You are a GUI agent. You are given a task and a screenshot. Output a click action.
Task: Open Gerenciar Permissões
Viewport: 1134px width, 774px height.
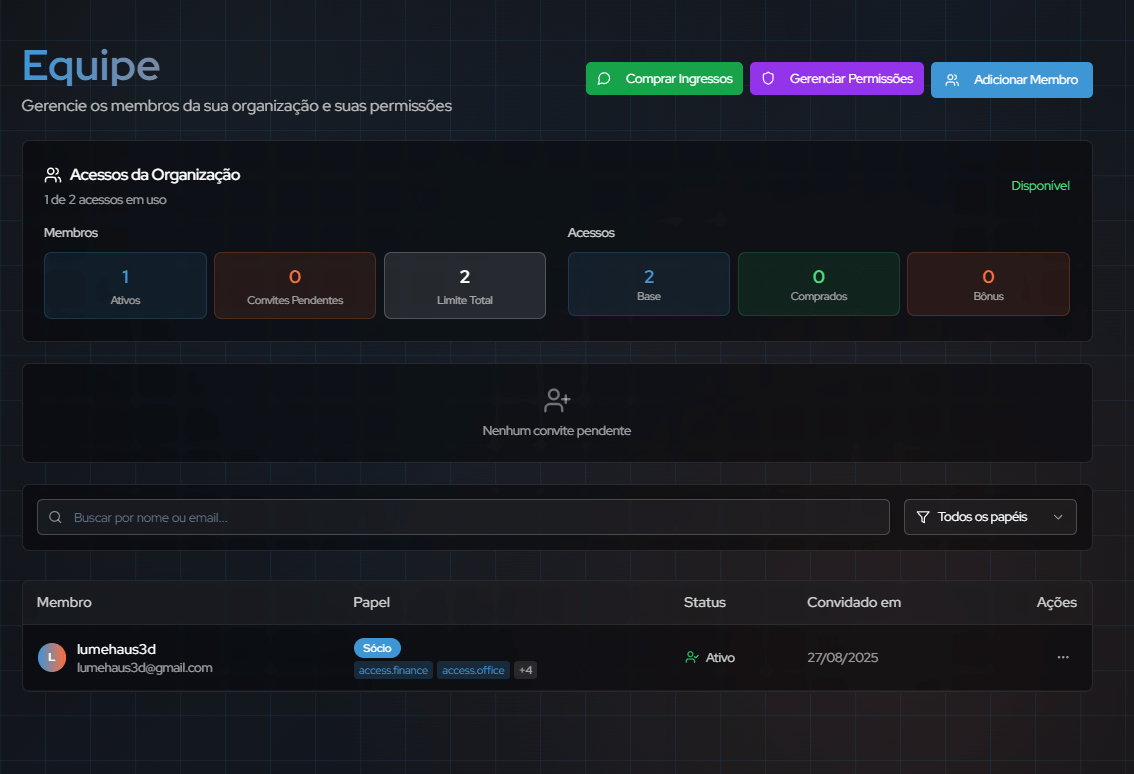click(837, 79)
